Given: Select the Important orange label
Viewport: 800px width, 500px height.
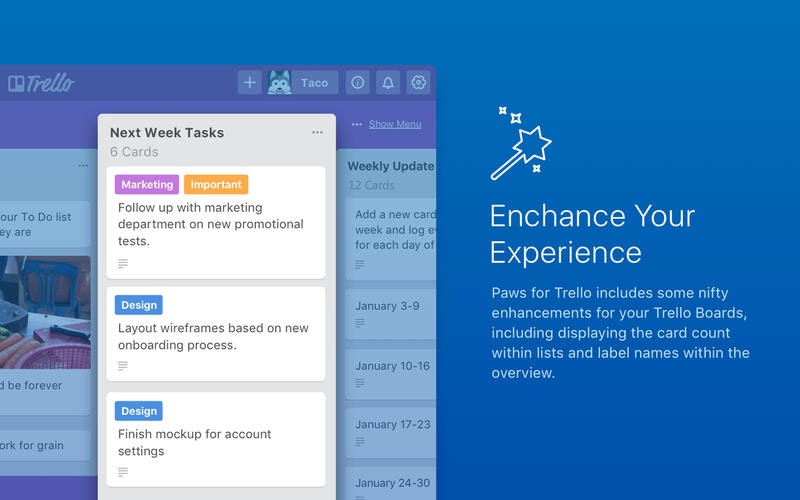Looking at the screenshot, I should [x=216, y=184].
